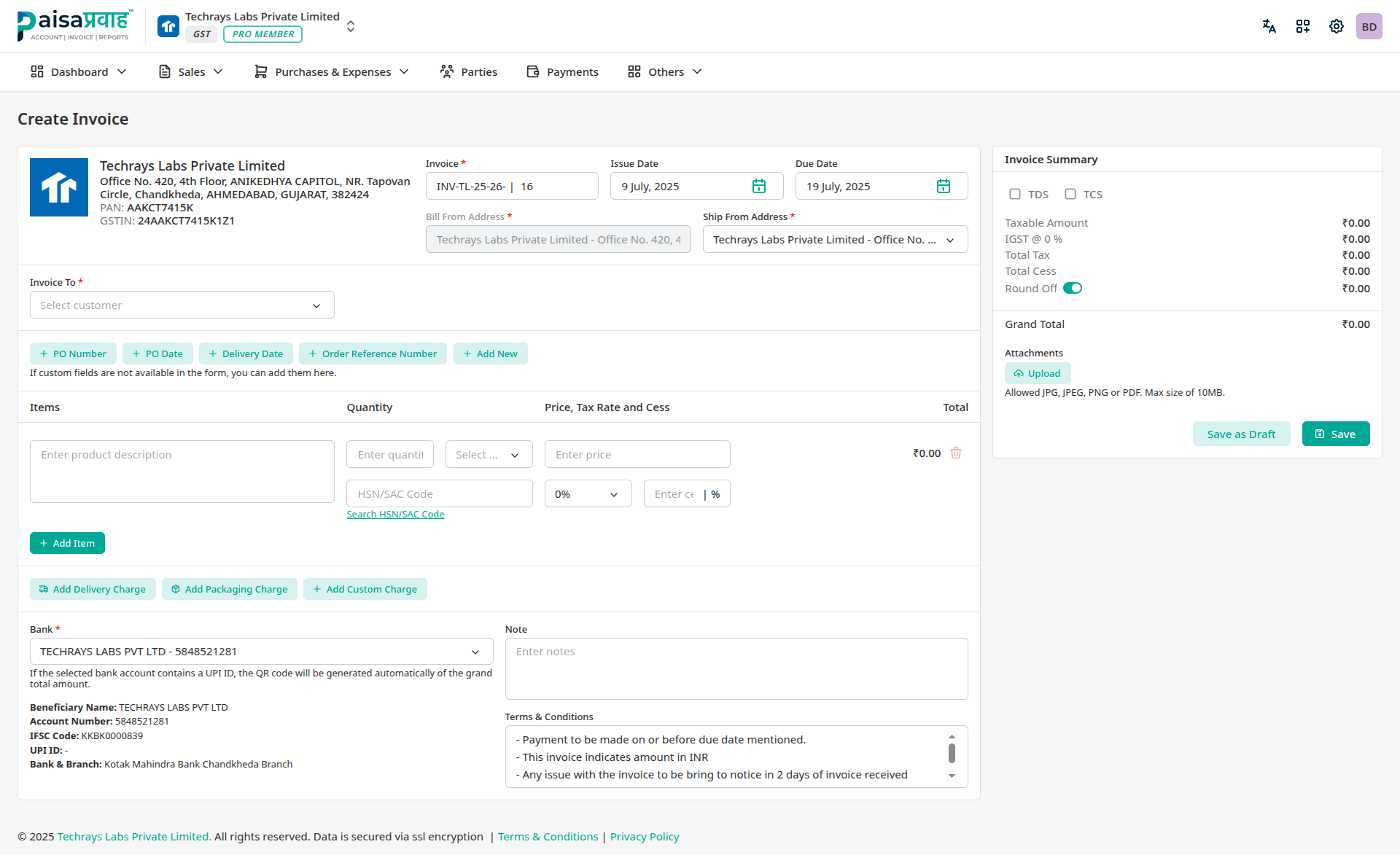The height and width of the screenshot is (855, 1400).
Task: Add the Order Reference Number field
Action: click(373, 354)
